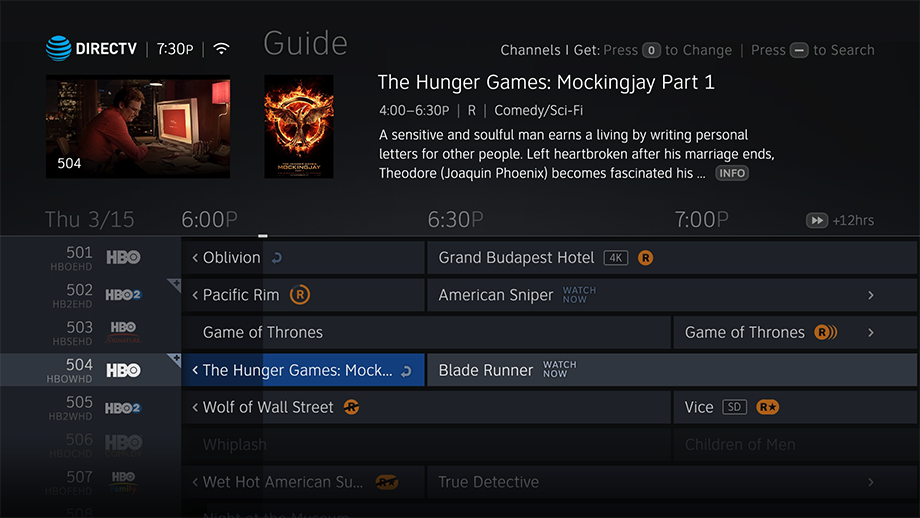This screenshot has height=518, width=920.
Task: Click the SD badge beside Vice
Action: click(734, 407)
